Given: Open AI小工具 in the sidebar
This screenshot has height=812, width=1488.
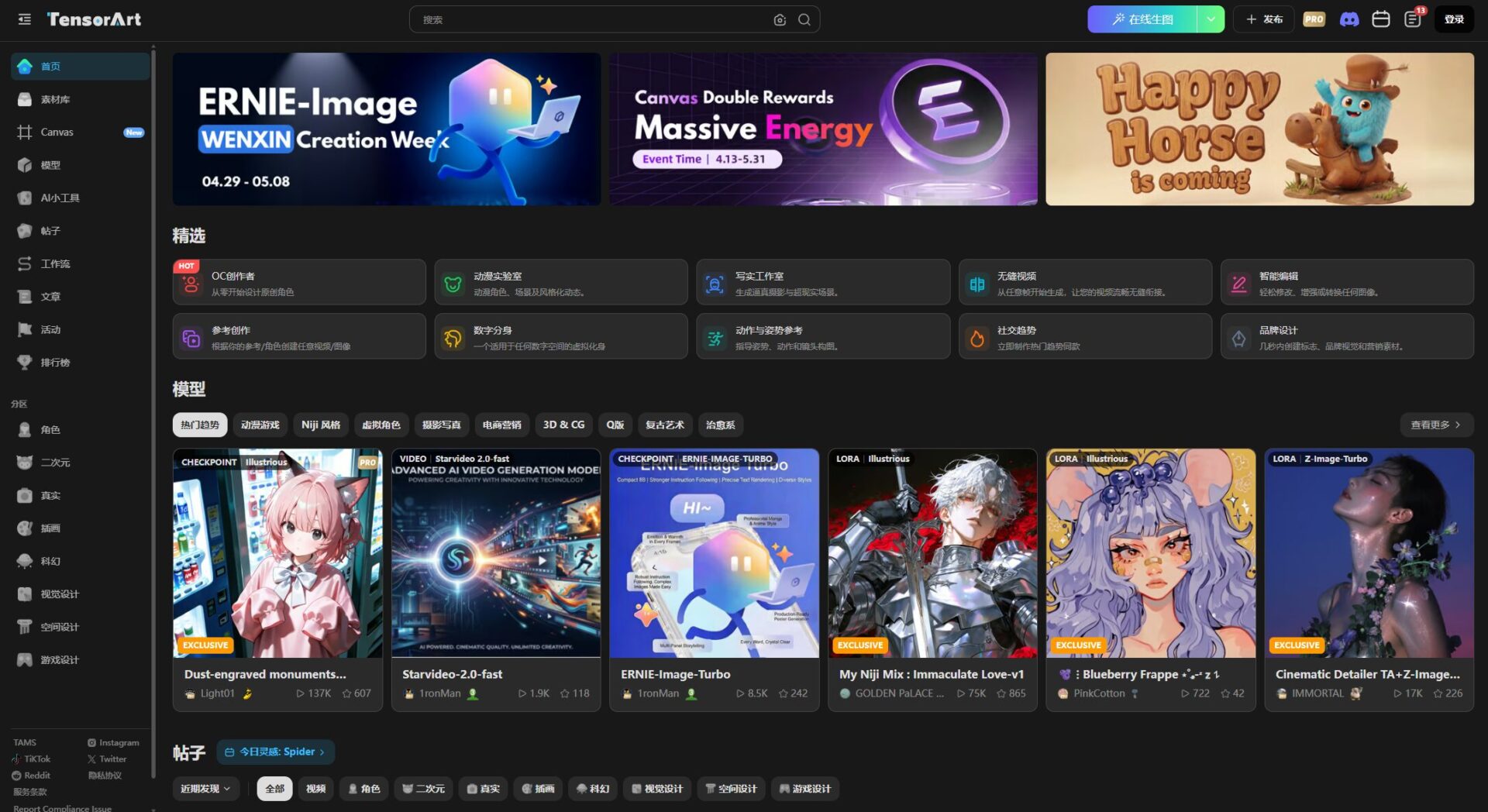Looking at the screenshot, I should click(x=81, y=198).
